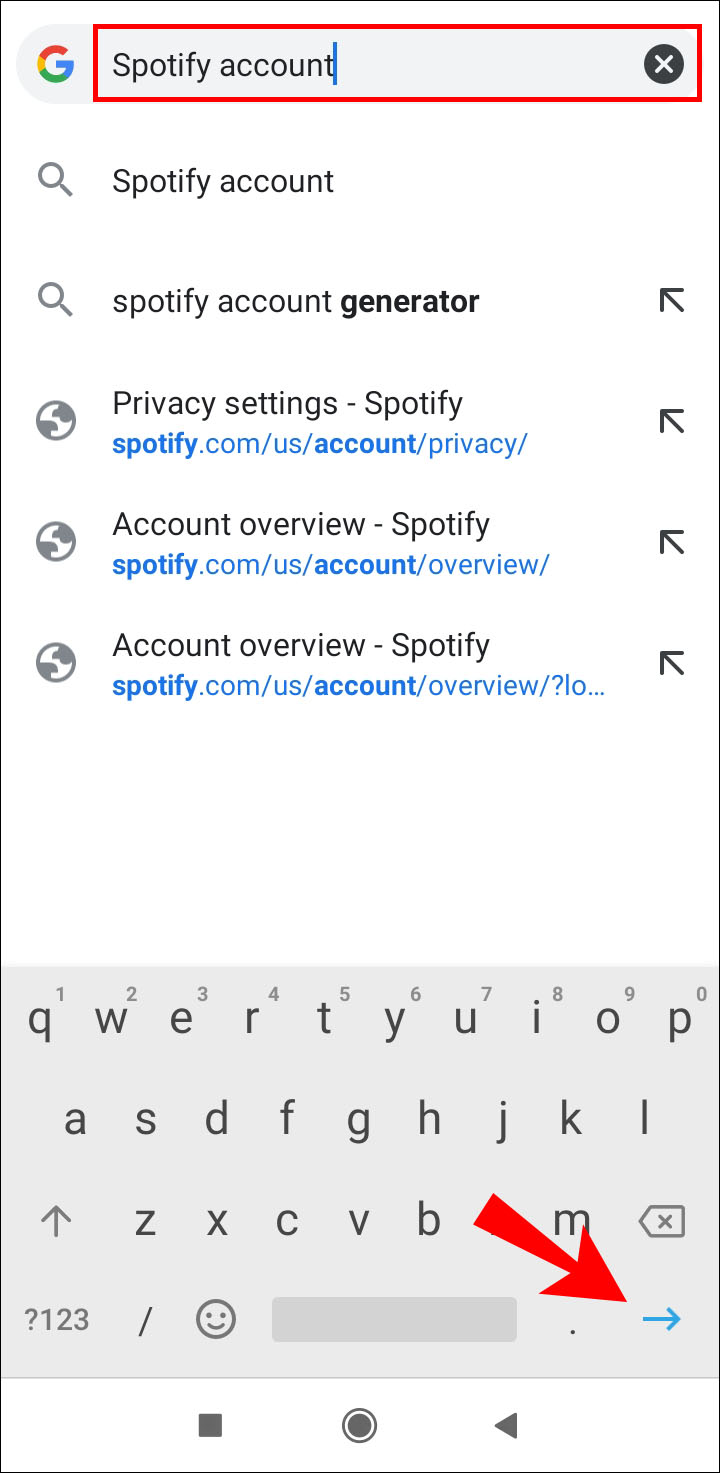Open Account overview suggestion with ?lo… URL

tap(358, 665)
